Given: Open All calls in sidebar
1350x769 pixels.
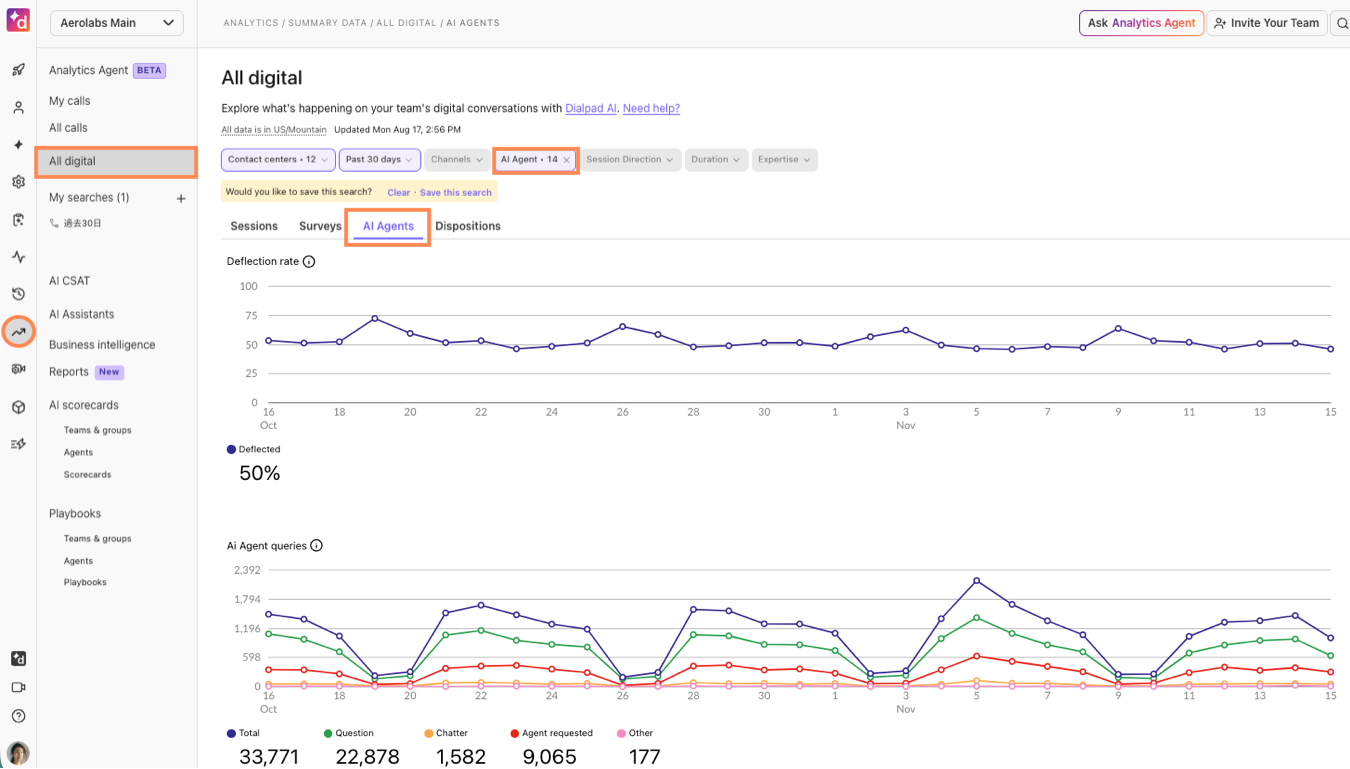Looking at the screenshot, I should coord(68,128).
